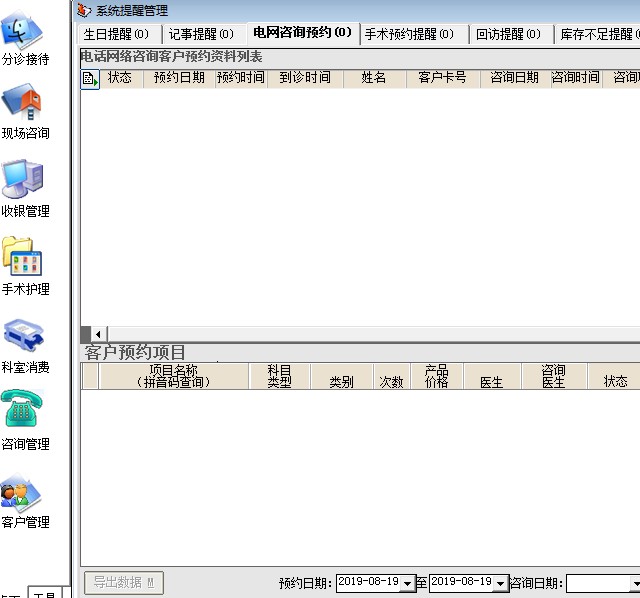Click the 咨询日期 column header

tap(515, 78)
